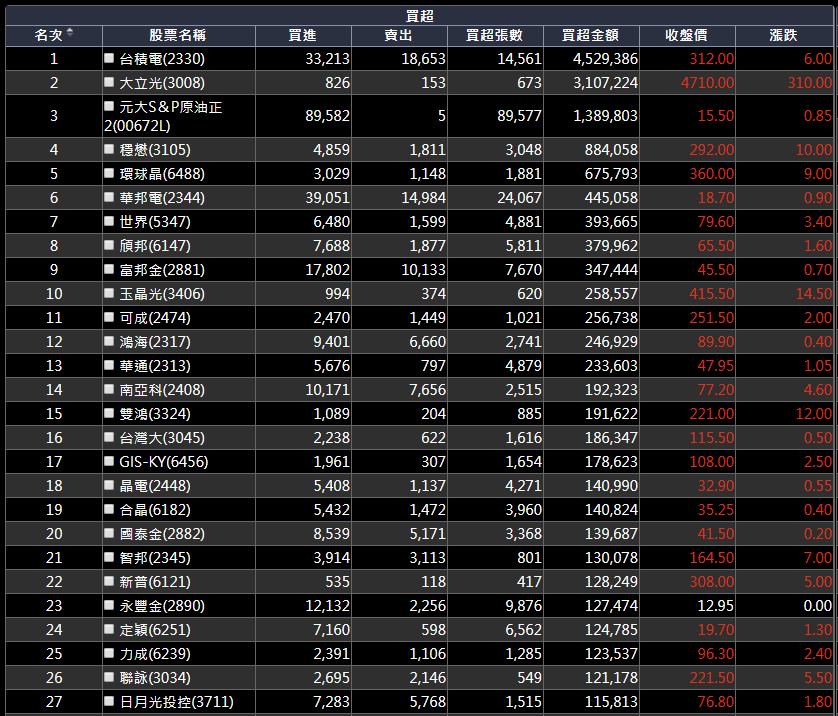Toggle the checkbox for 鴻海(2317)
Image resolution: width=838 pixels, height=716 pixels.
[109, 341]
